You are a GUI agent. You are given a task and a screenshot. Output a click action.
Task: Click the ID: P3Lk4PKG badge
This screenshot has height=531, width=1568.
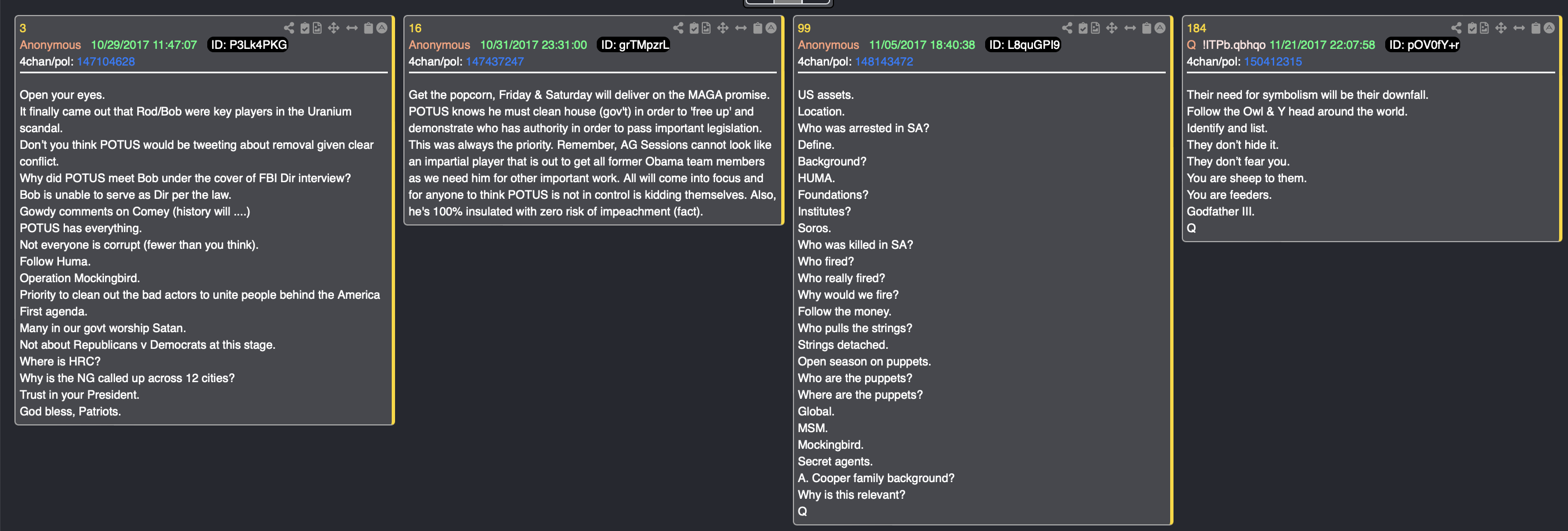tap(248, 45)
